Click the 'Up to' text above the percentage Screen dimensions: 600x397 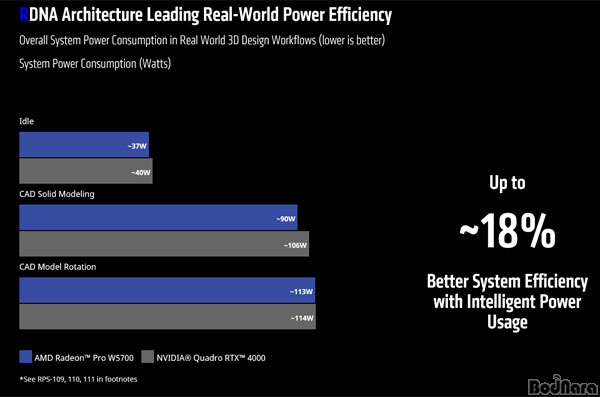507,183
